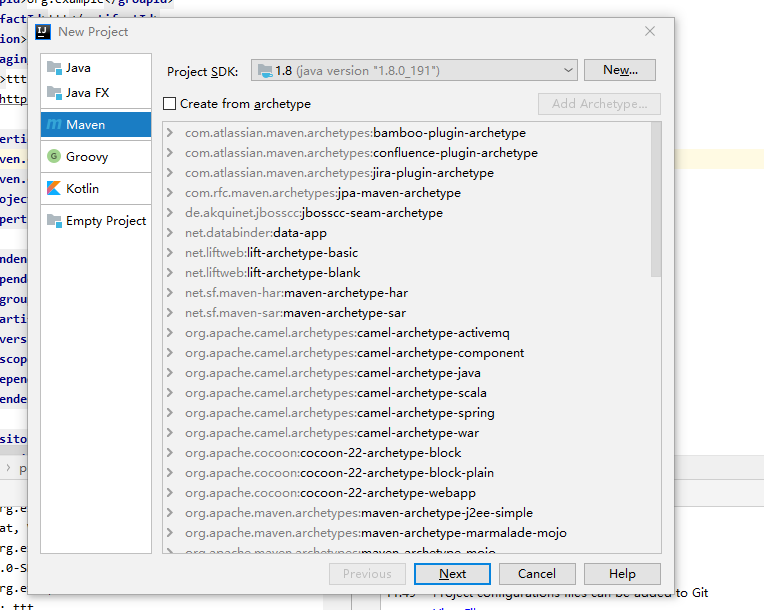Viewport: 764px width, 610px height.
Task: Expand the confluence-plugin-archetype entry
Action: 170,152
